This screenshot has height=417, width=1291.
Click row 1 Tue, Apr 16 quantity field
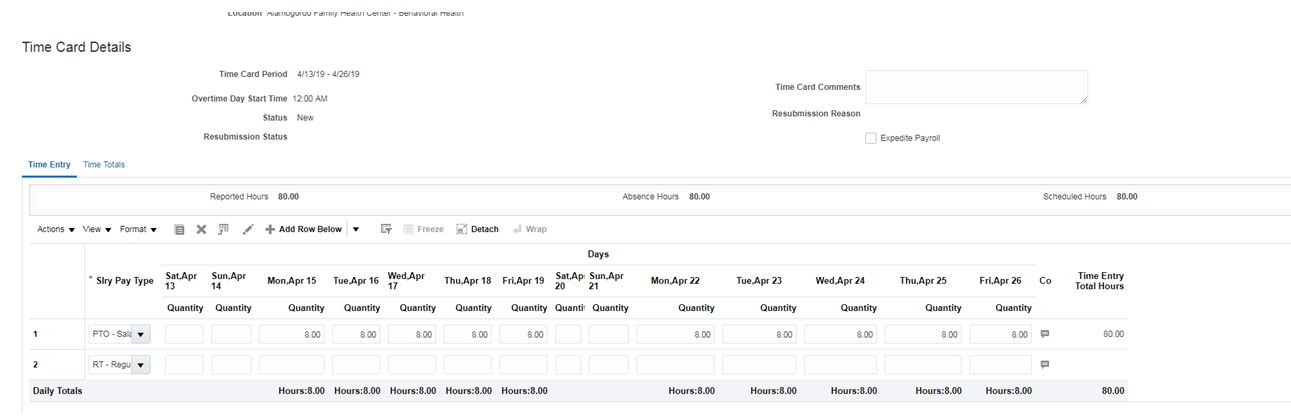tap(357, 334)
